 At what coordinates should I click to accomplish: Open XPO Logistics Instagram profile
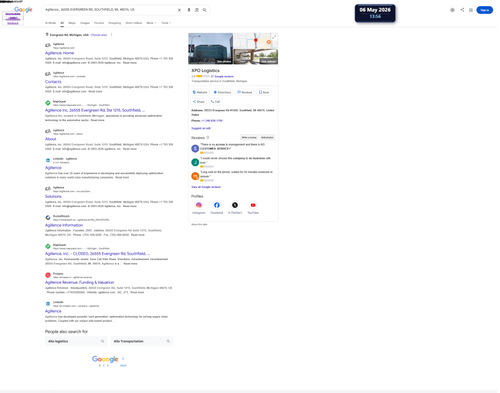click(x=199, y=205)
